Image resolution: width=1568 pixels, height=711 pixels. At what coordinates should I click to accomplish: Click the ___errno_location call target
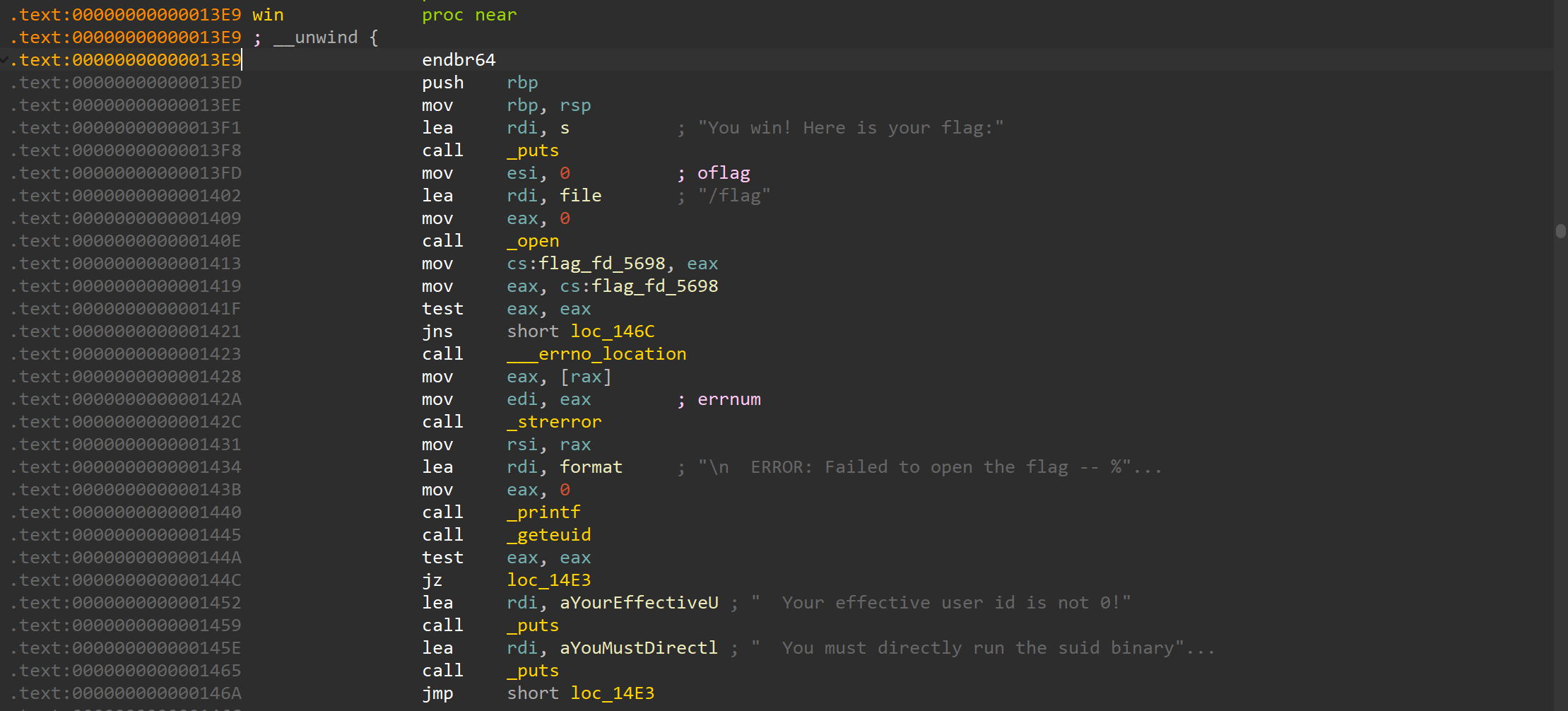click(x=596, y=354)
